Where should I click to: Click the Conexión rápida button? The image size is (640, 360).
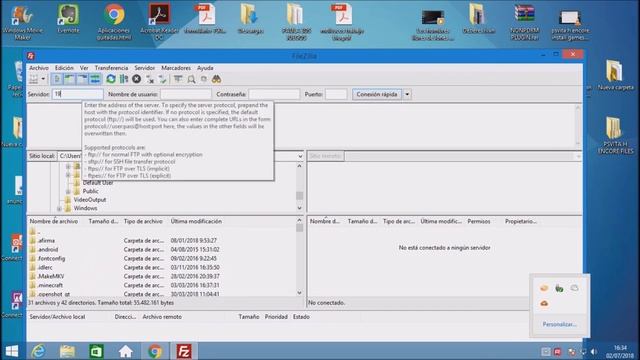[377, 94]
